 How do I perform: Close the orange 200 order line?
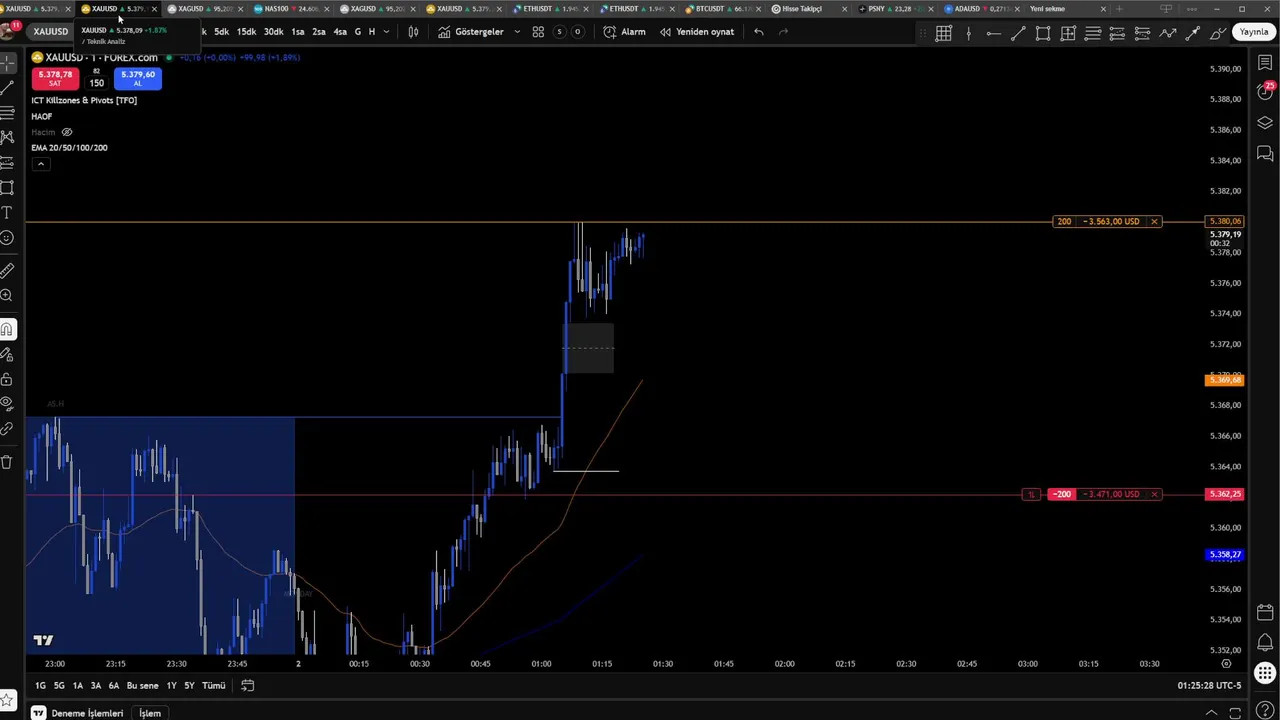pos(1154,221)
